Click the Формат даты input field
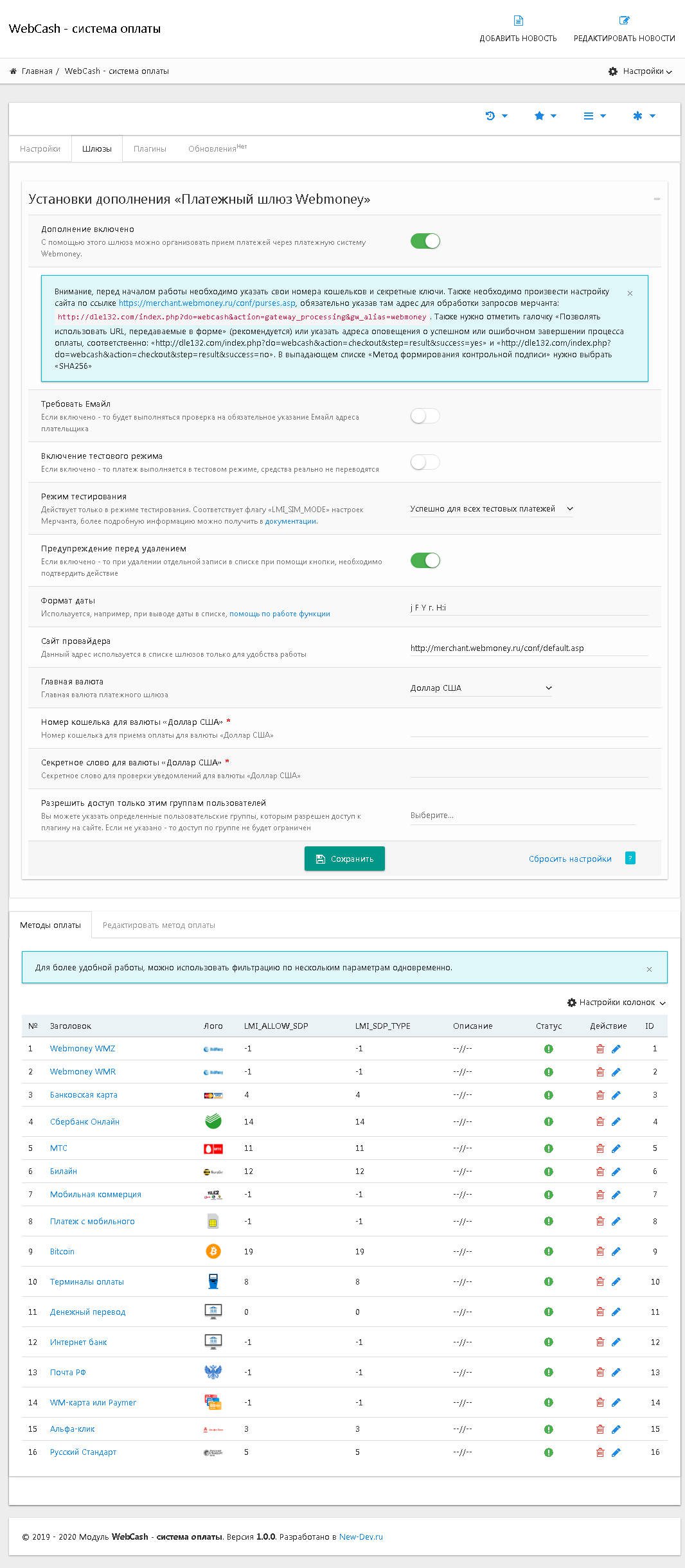This screenshot has height=1568, width=685. [x=529, y=607]
